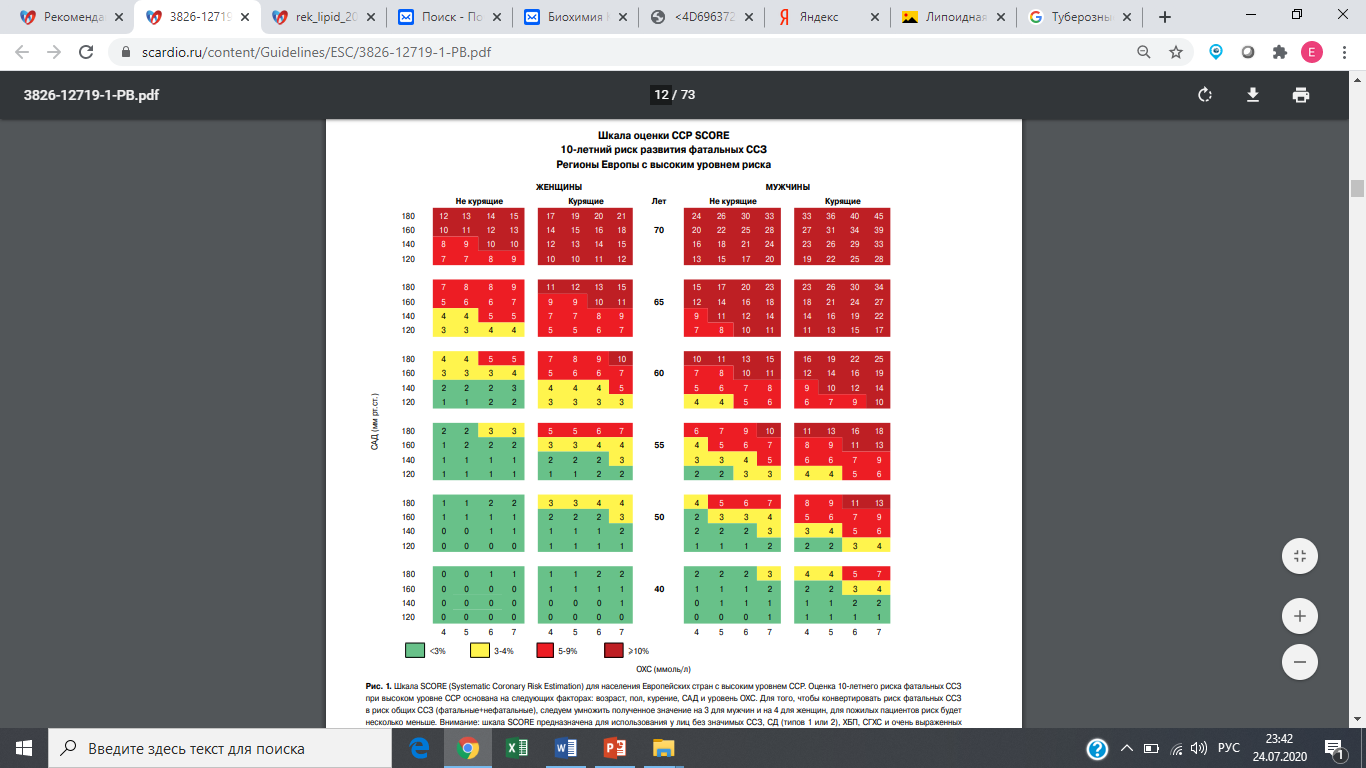Switch to Поиск - По tab
The width and height of the screenshot is (1366, 768).
click(448, 17)
